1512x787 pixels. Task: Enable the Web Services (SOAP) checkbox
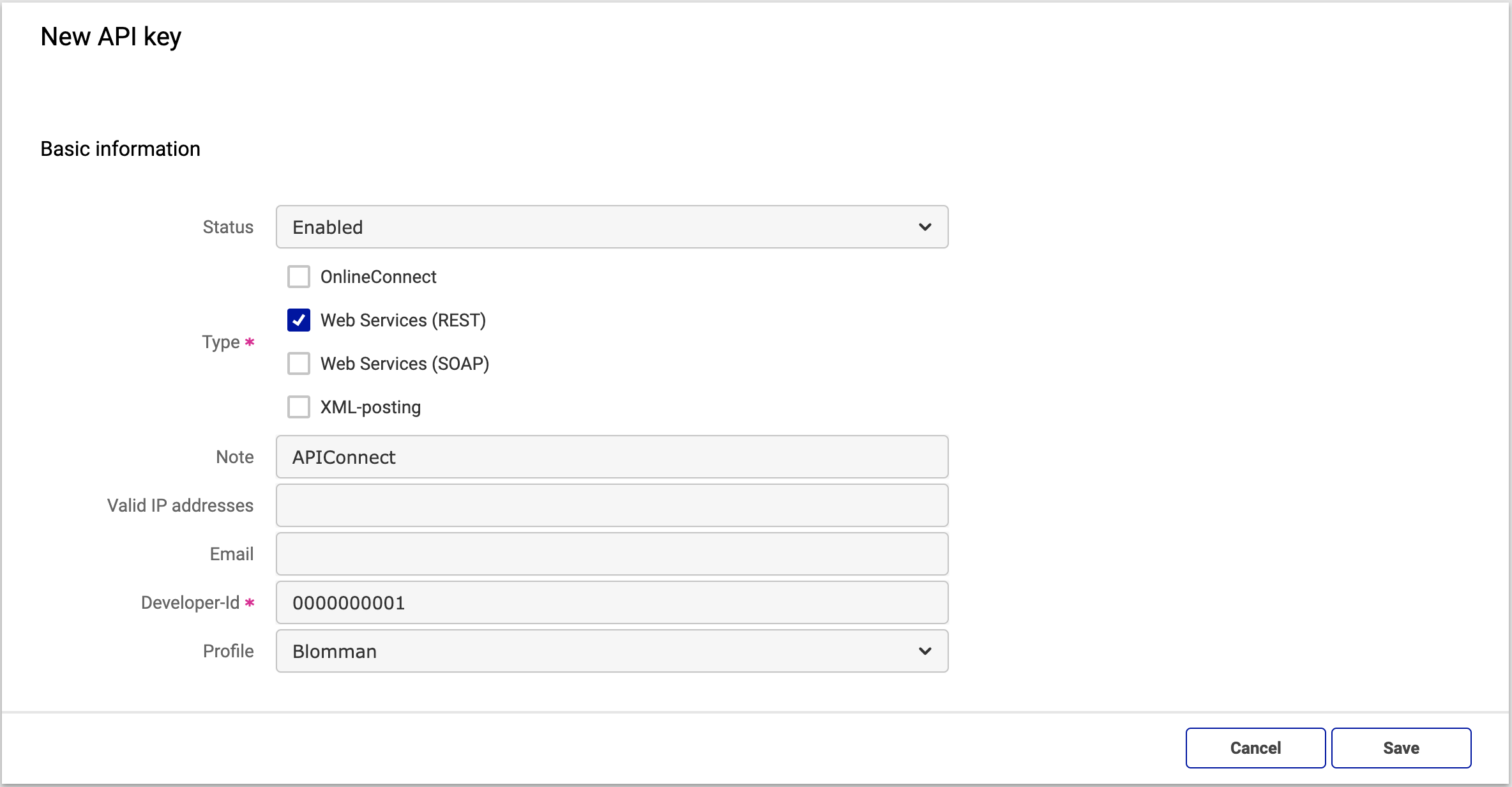tap(299, 363)
